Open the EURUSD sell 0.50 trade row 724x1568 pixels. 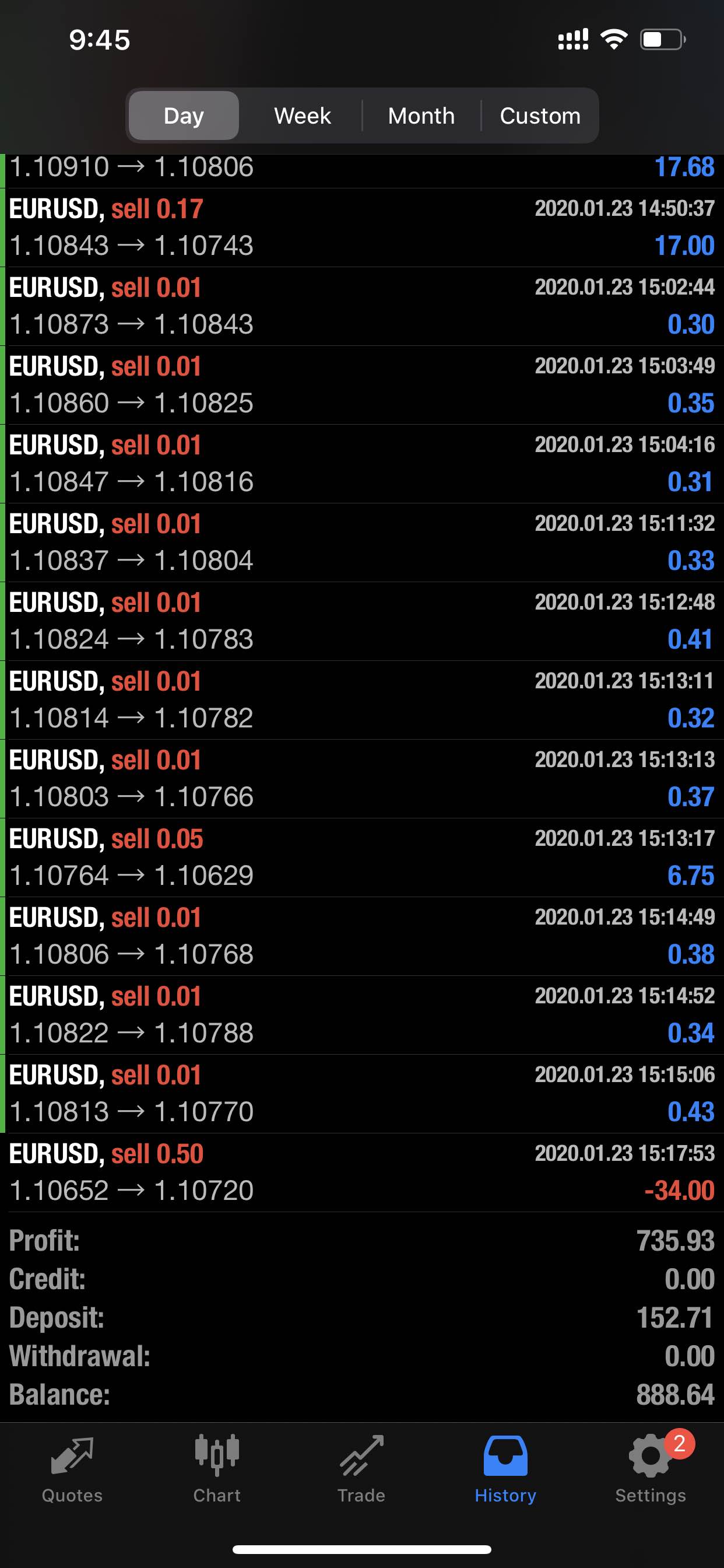point(362,1172)
